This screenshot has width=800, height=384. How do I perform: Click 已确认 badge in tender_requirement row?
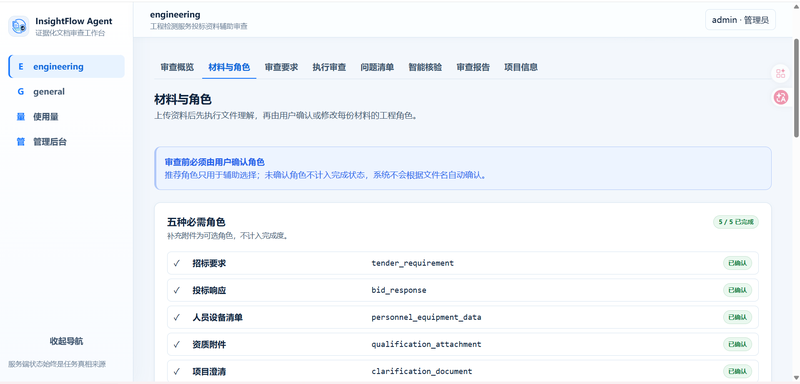[737, 263]
